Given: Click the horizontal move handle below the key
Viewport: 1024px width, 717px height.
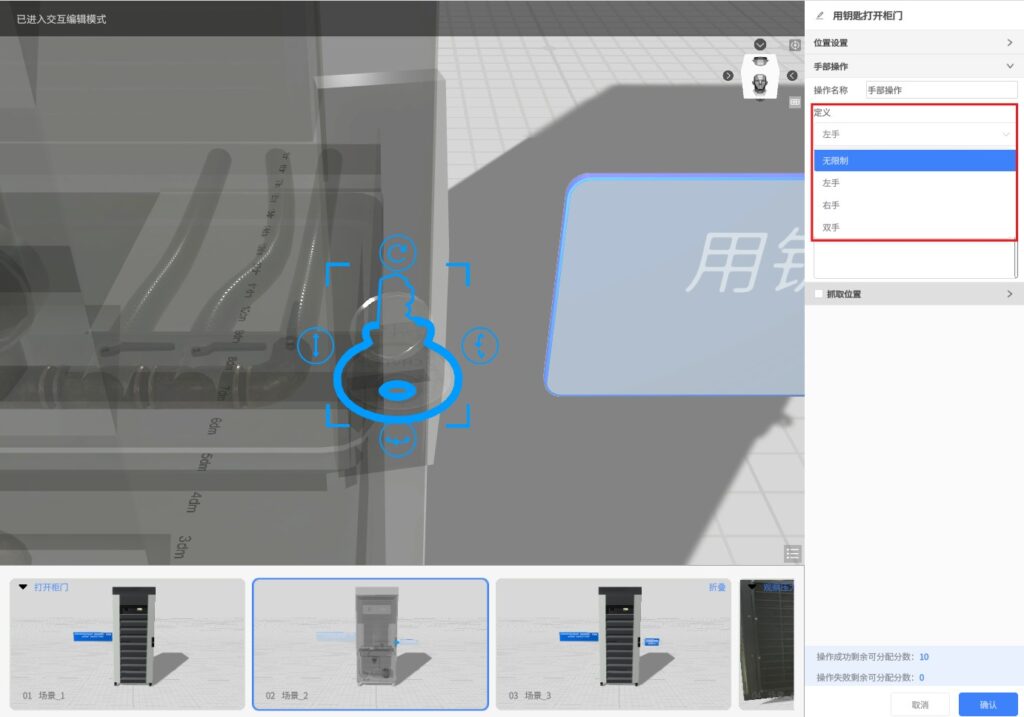Looking at the screenshot, I should (x=397, y=440).
